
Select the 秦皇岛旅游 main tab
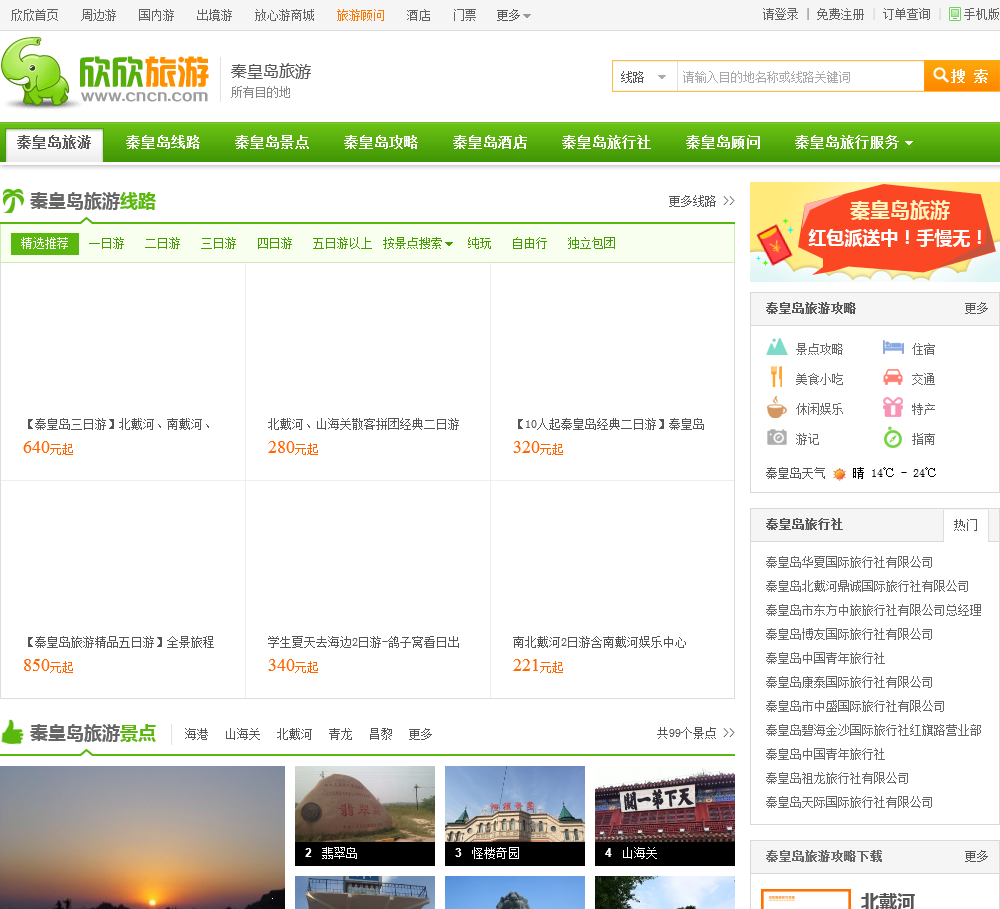54,143
